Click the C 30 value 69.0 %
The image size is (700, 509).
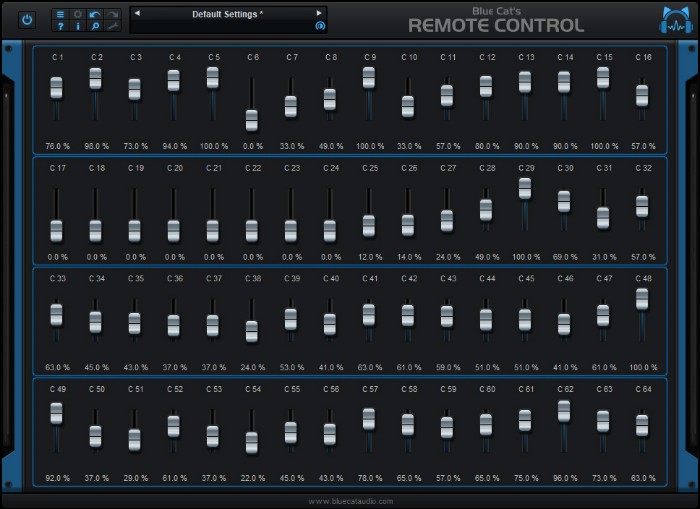[x=565, y=257]
